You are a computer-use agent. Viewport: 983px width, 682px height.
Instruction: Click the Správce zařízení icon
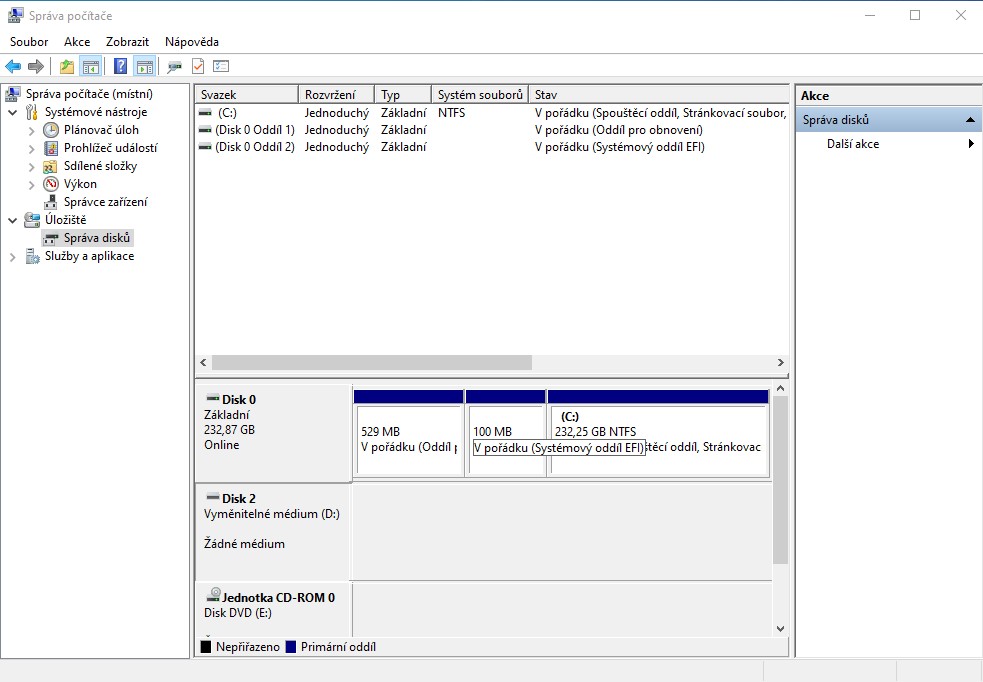pyautogui.click(x=51, y=202)
